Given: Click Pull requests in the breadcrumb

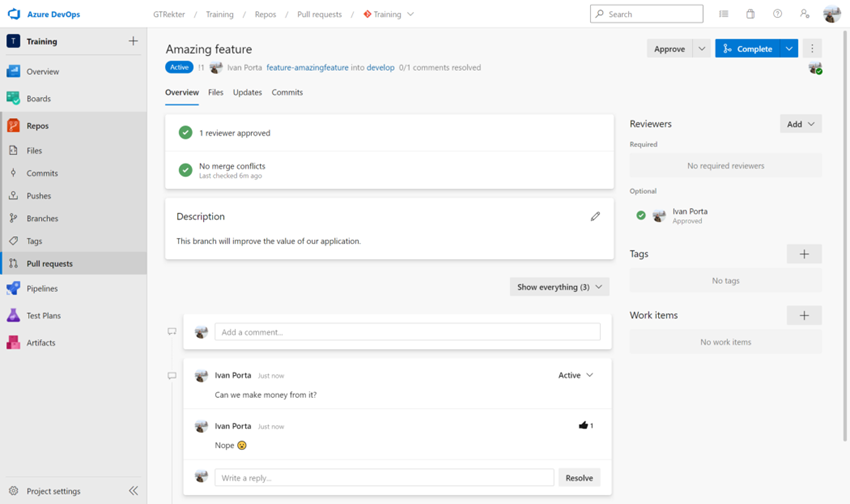Looking at the screenshot, I should click(x=319, y=14).
